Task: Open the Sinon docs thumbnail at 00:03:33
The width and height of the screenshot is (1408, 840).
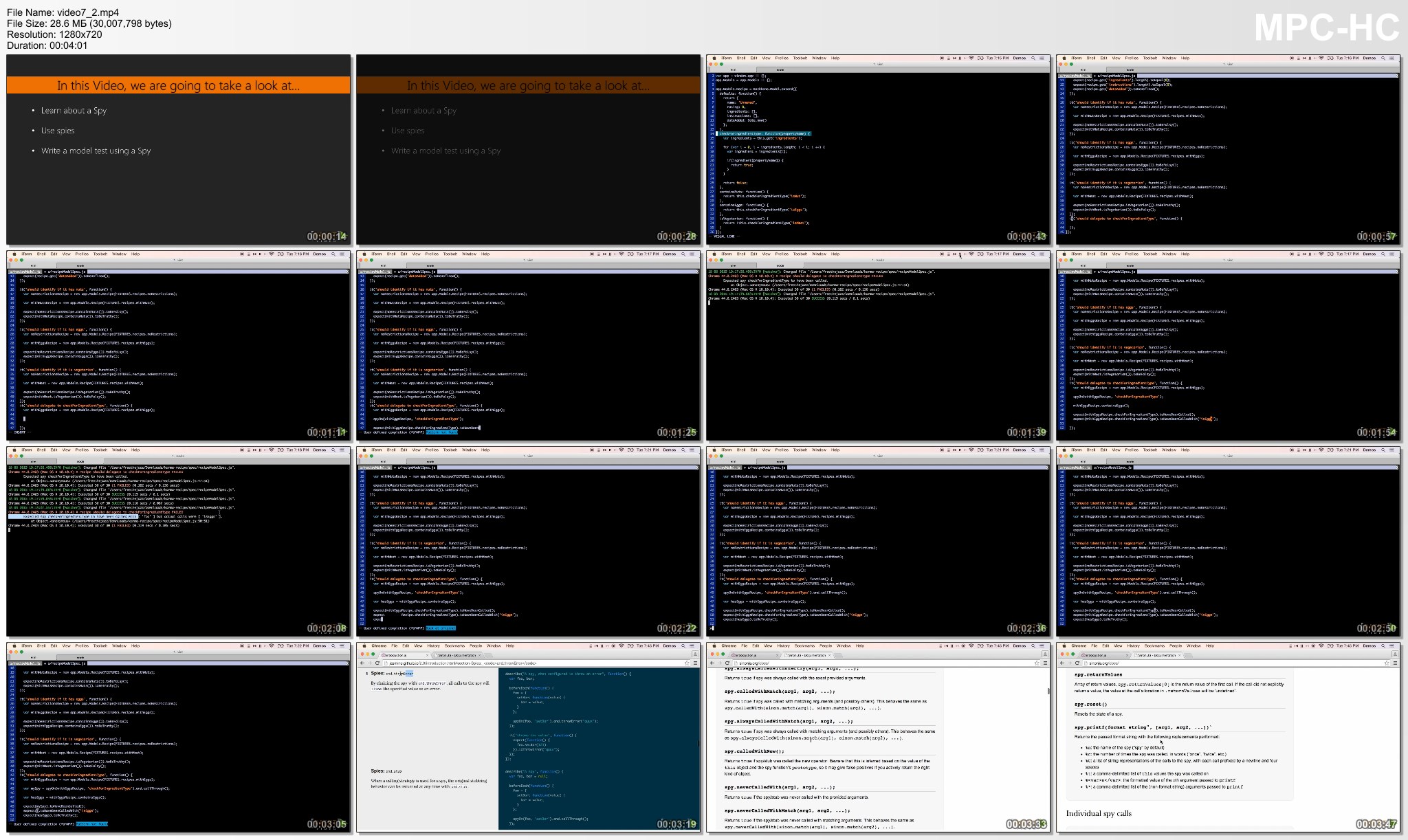Action: (879, 738)
